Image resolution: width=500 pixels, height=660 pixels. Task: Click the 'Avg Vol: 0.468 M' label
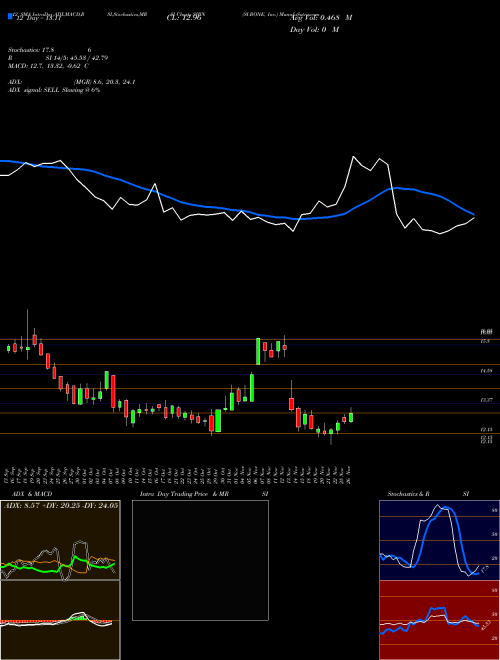pyautogui.click(x=320, y=17)
